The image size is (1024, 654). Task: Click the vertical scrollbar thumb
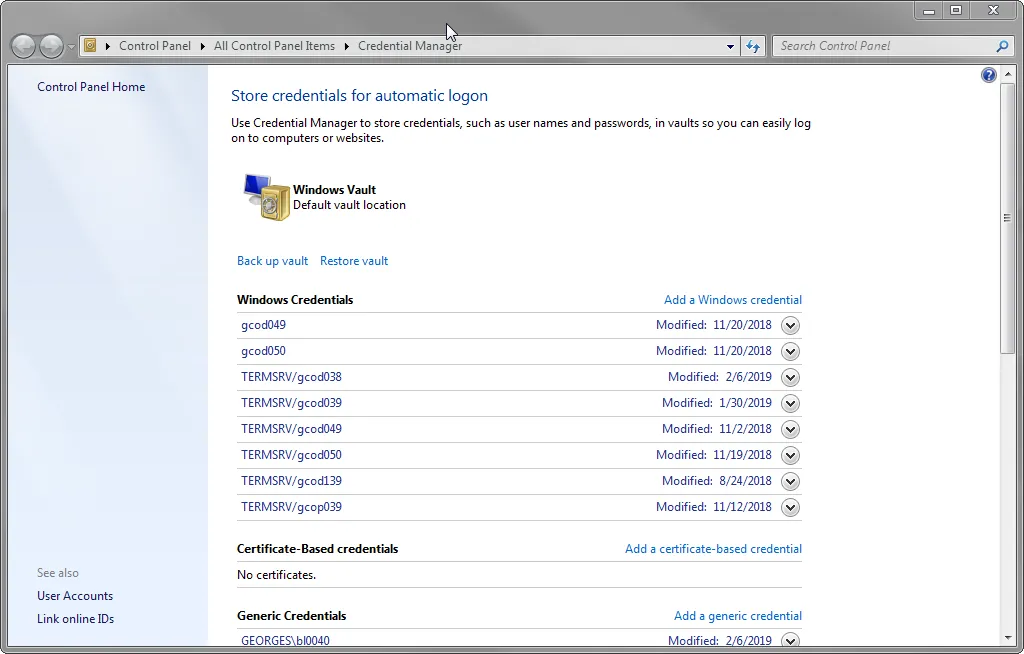click(x=1008, y=218)
